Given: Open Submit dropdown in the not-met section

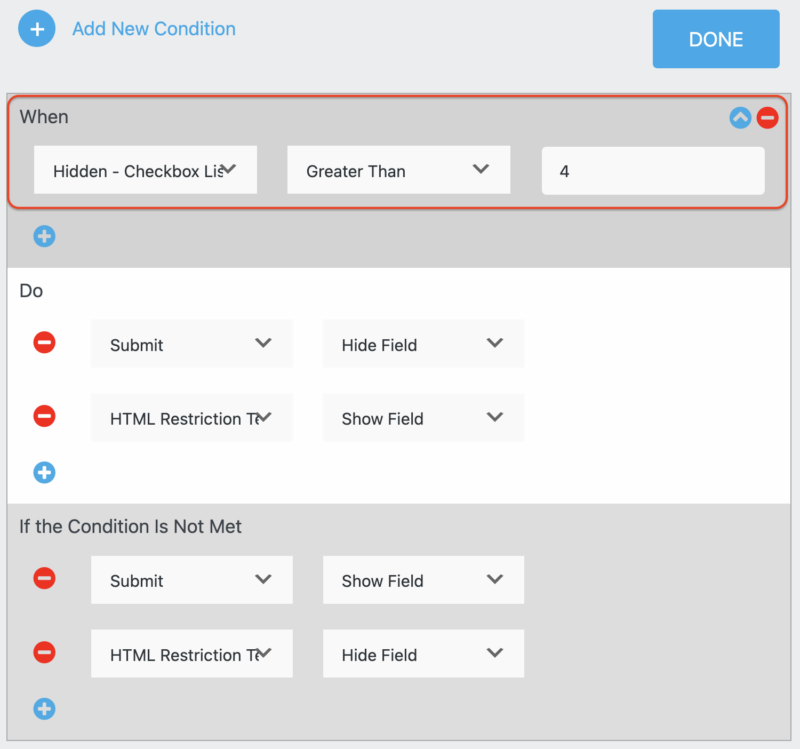Looking at the screenshot, I should [x=191, y=580].
